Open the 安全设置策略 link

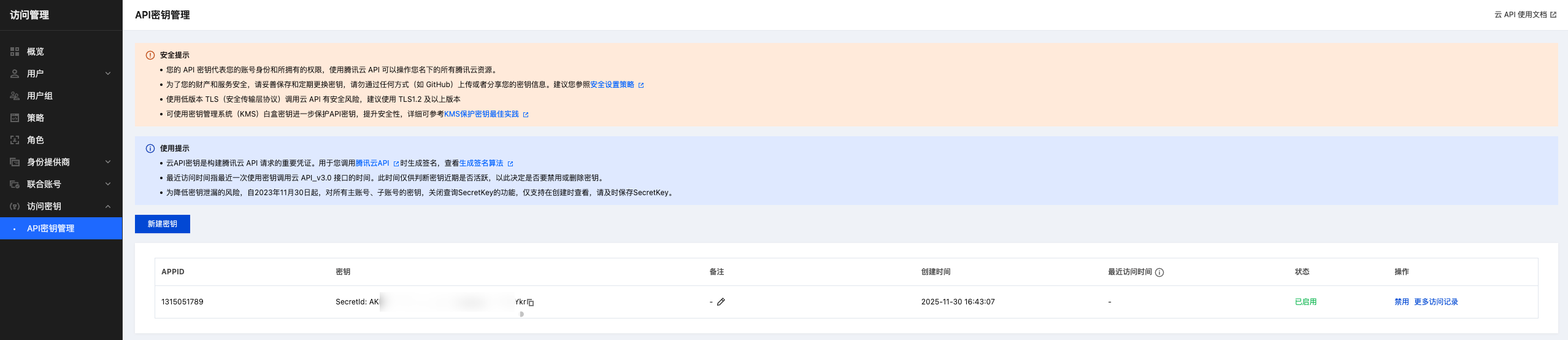tap(612, 85)
